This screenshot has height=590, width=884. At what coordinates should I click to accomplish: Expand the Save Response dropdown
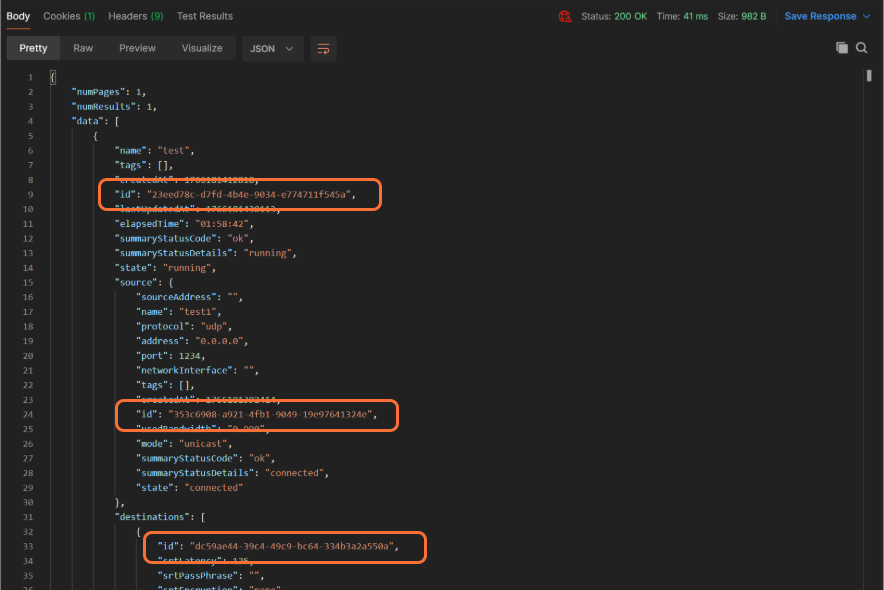click(826, 16)
